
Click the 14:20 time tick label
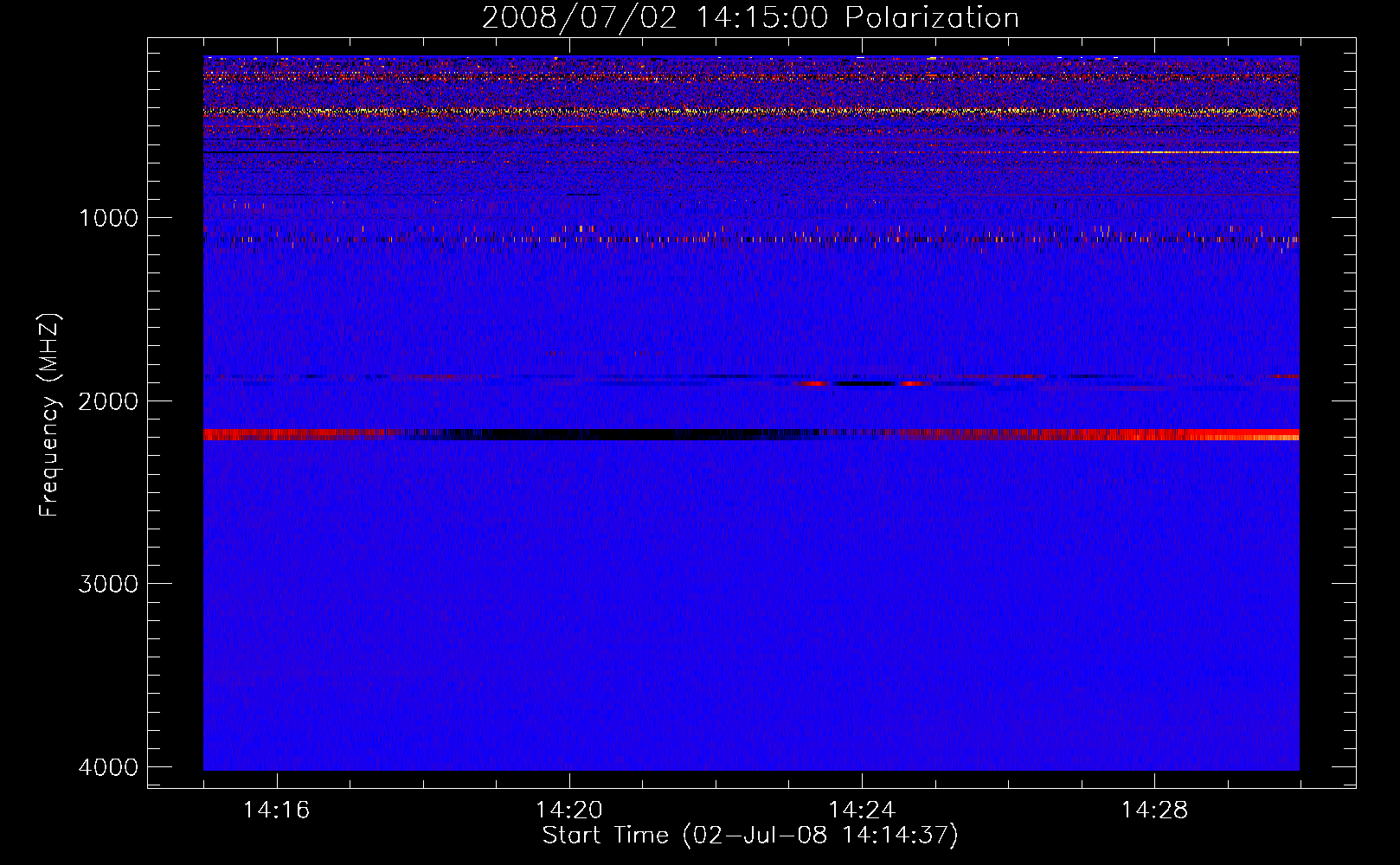(x=568, y=810)
